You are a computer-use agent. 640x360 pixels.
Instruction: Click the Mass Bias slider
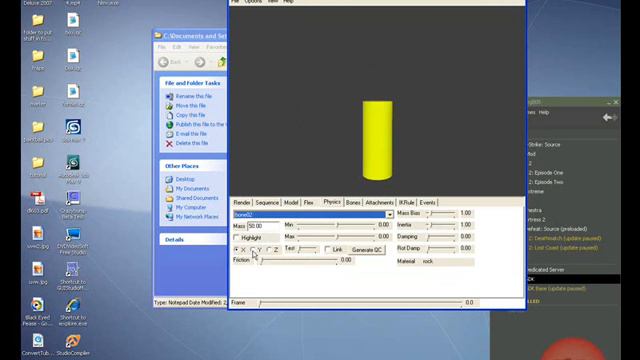(x=441, y=213)
